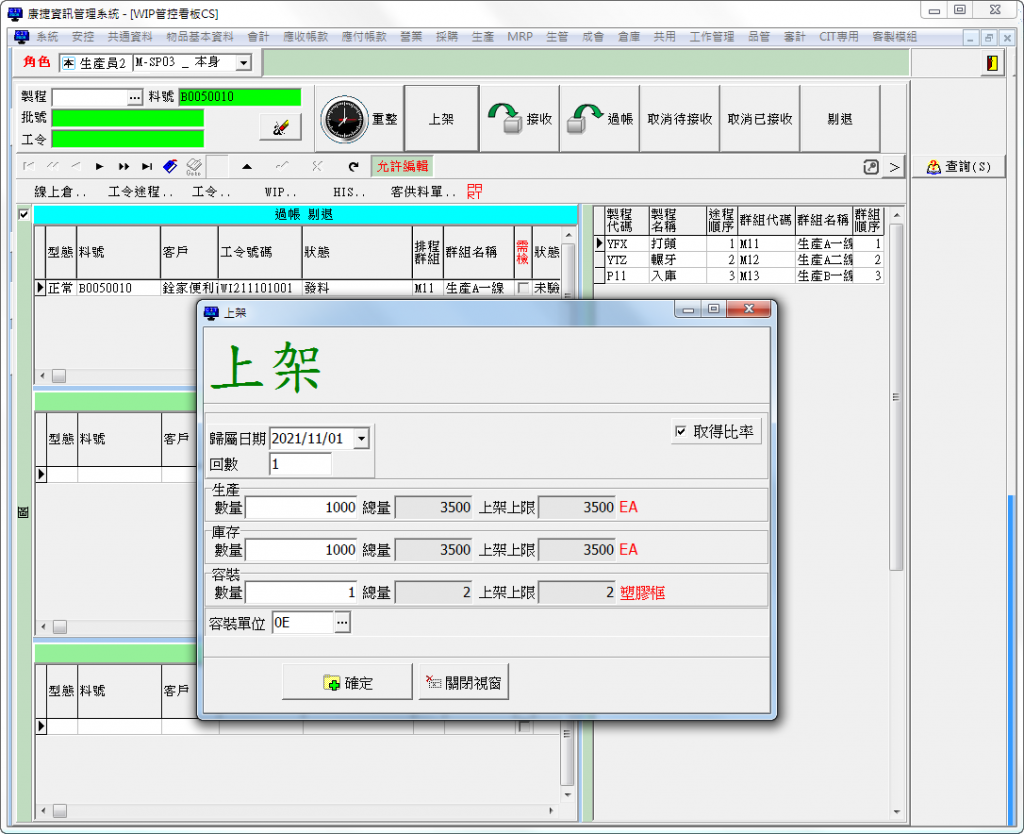Click the 生產 數量 input field
Image resolution: width=1024 pixels, height=834 pixels.
point(301,507)
